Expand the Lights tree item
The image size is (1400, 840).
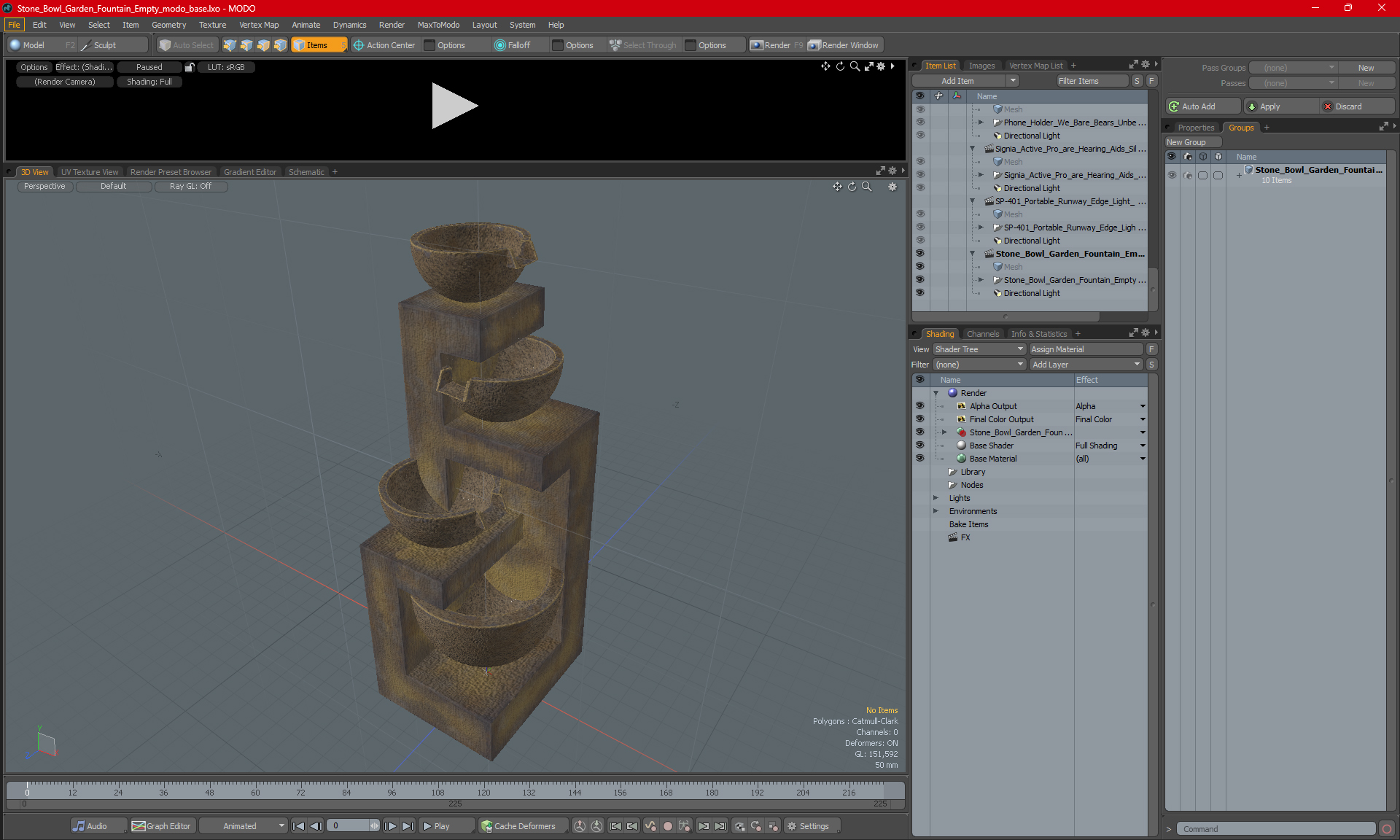pyautogui.click(x=935, y=497)
